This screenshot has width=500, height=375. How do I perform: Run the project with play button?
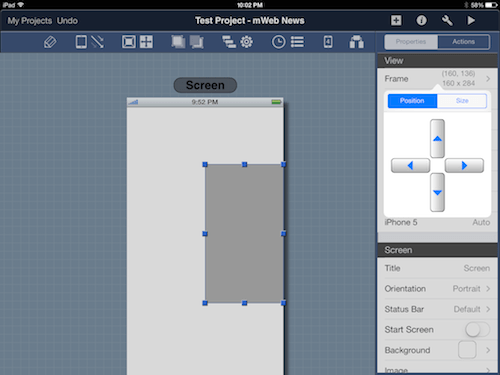[x=471, y=21]
